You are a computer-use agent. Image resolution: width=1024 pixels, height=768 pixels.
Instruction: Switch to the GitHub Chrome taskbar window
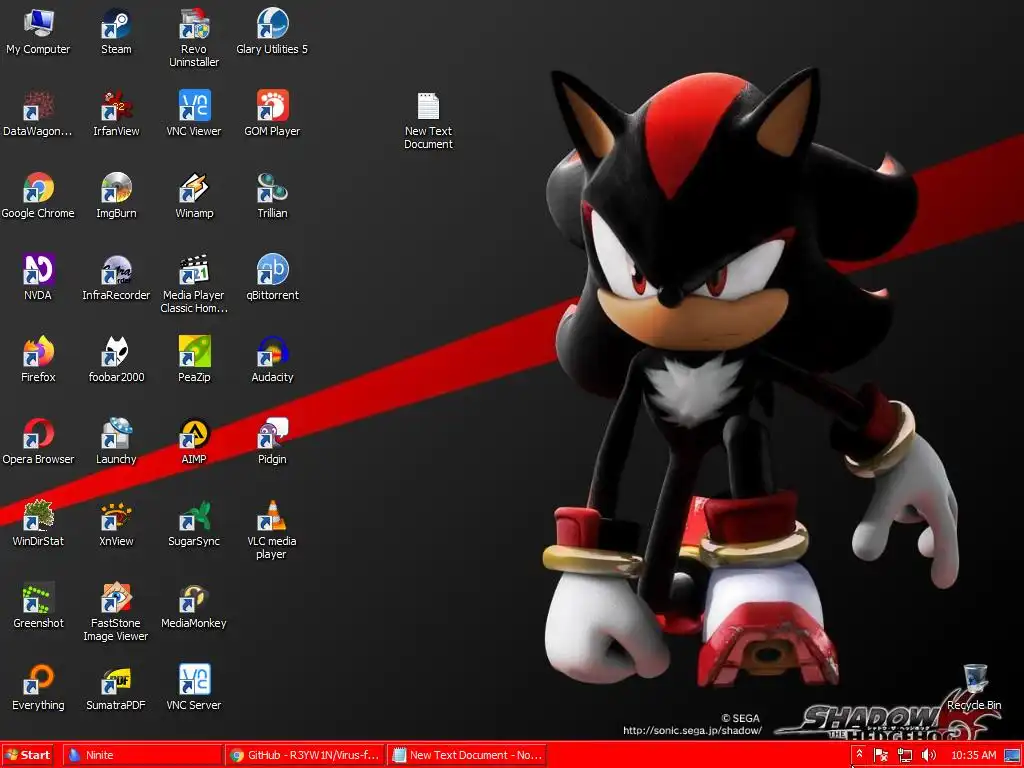coord(306,755)
